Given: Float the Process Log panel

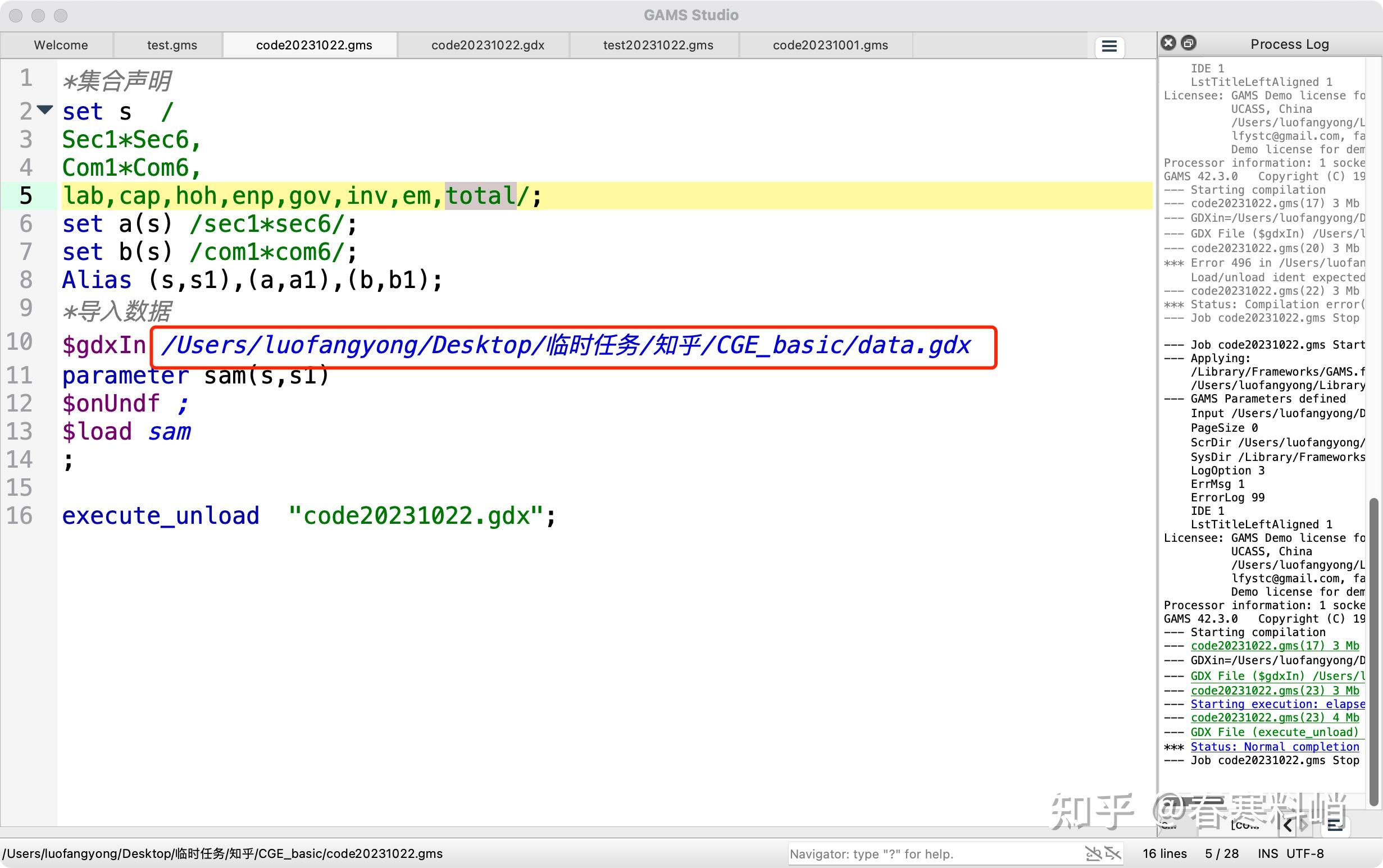Looking at the screenshot, I should [x=1189, y=43].
